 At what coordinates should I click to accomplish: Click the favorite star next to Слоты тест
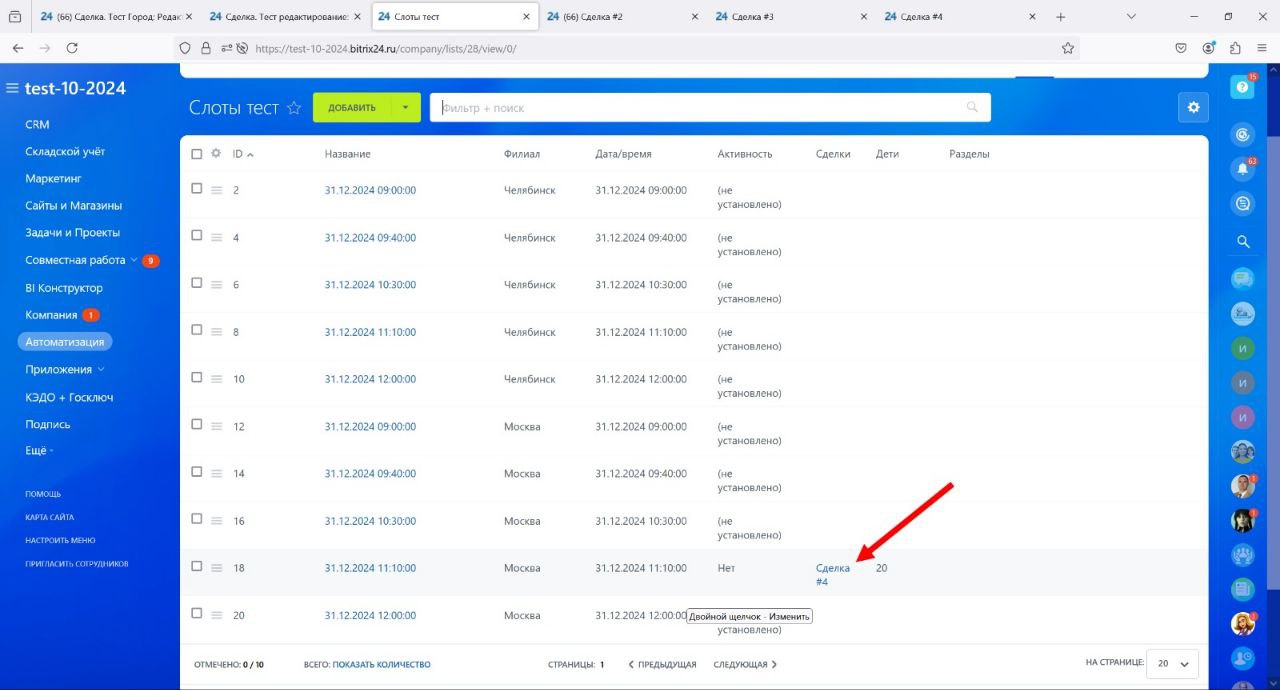294,108
